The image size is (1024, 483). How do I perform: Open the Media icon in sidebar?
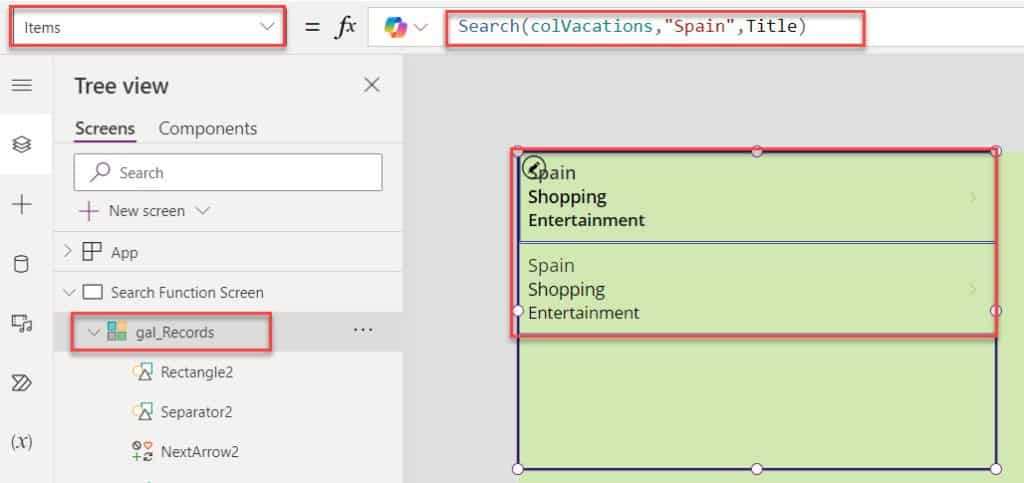[22, 323]
